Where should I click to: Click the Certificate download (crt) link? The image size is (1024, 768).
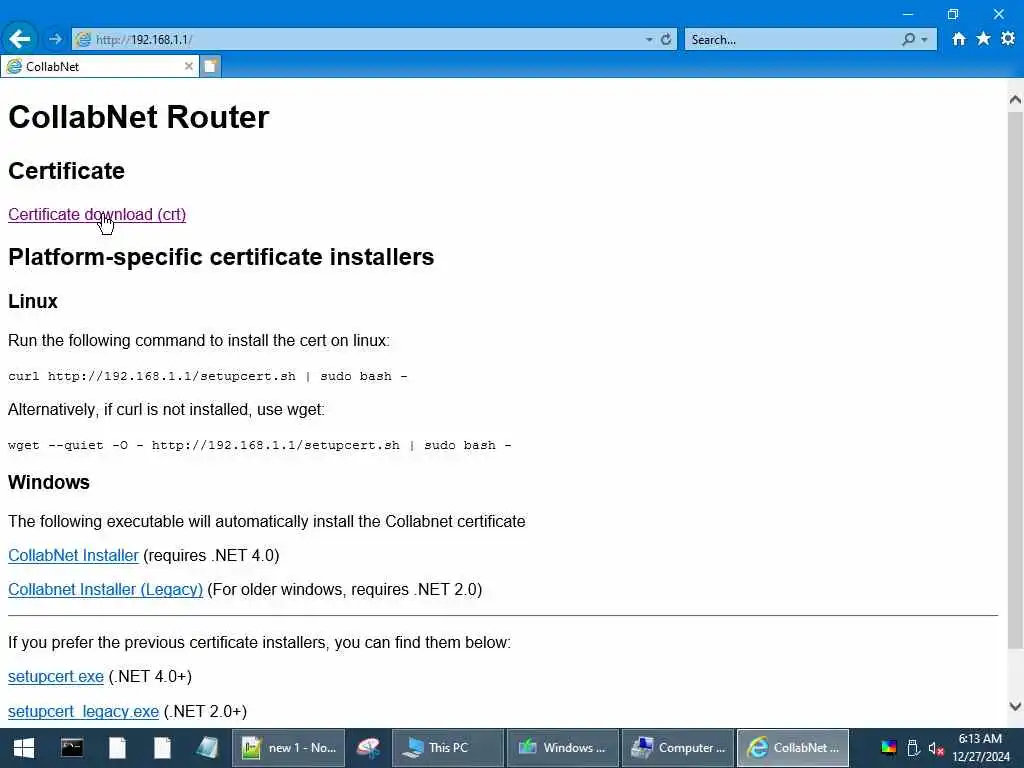point(97,214)
